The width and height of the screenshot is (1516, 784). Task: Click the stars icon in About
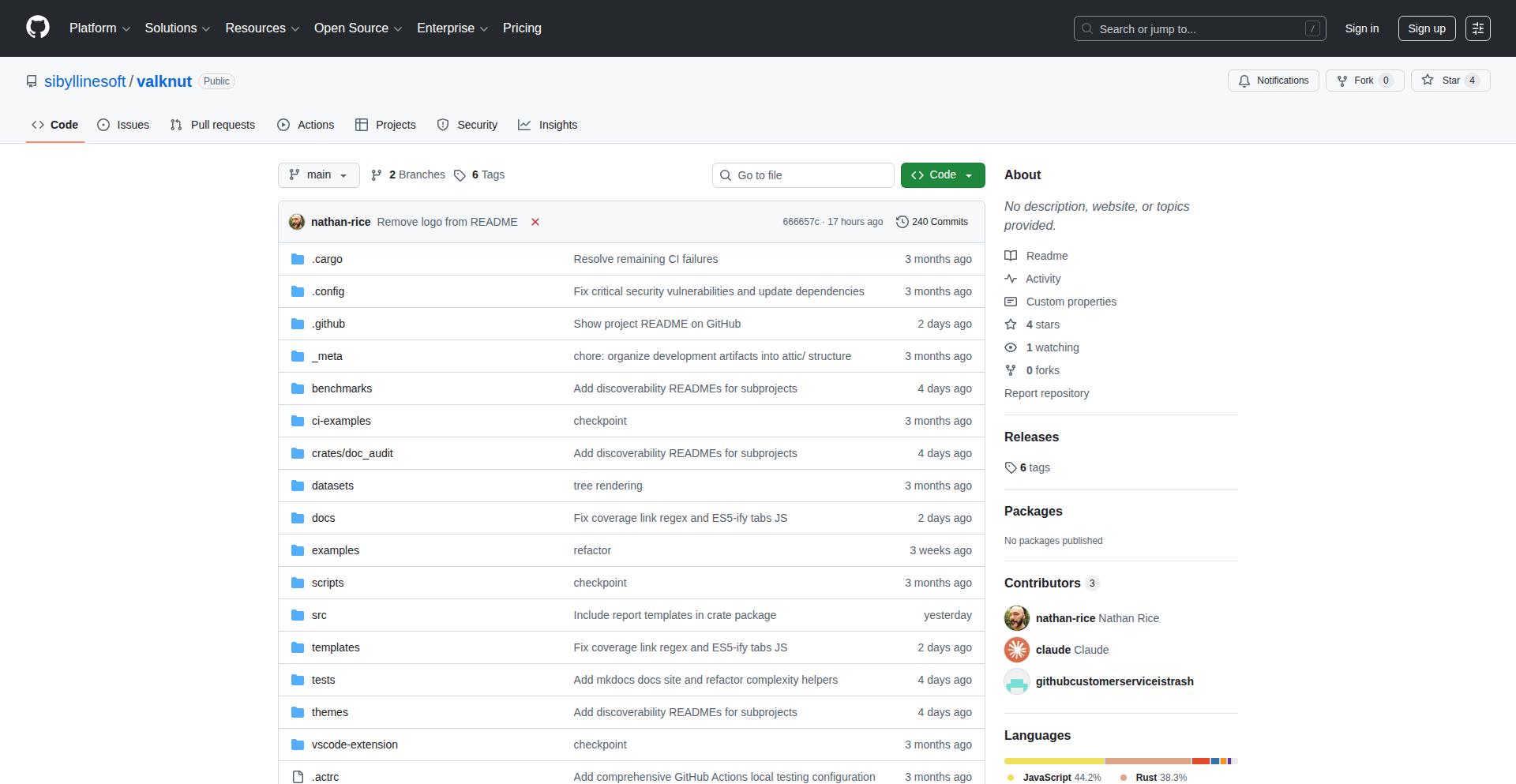point(1011,324)
